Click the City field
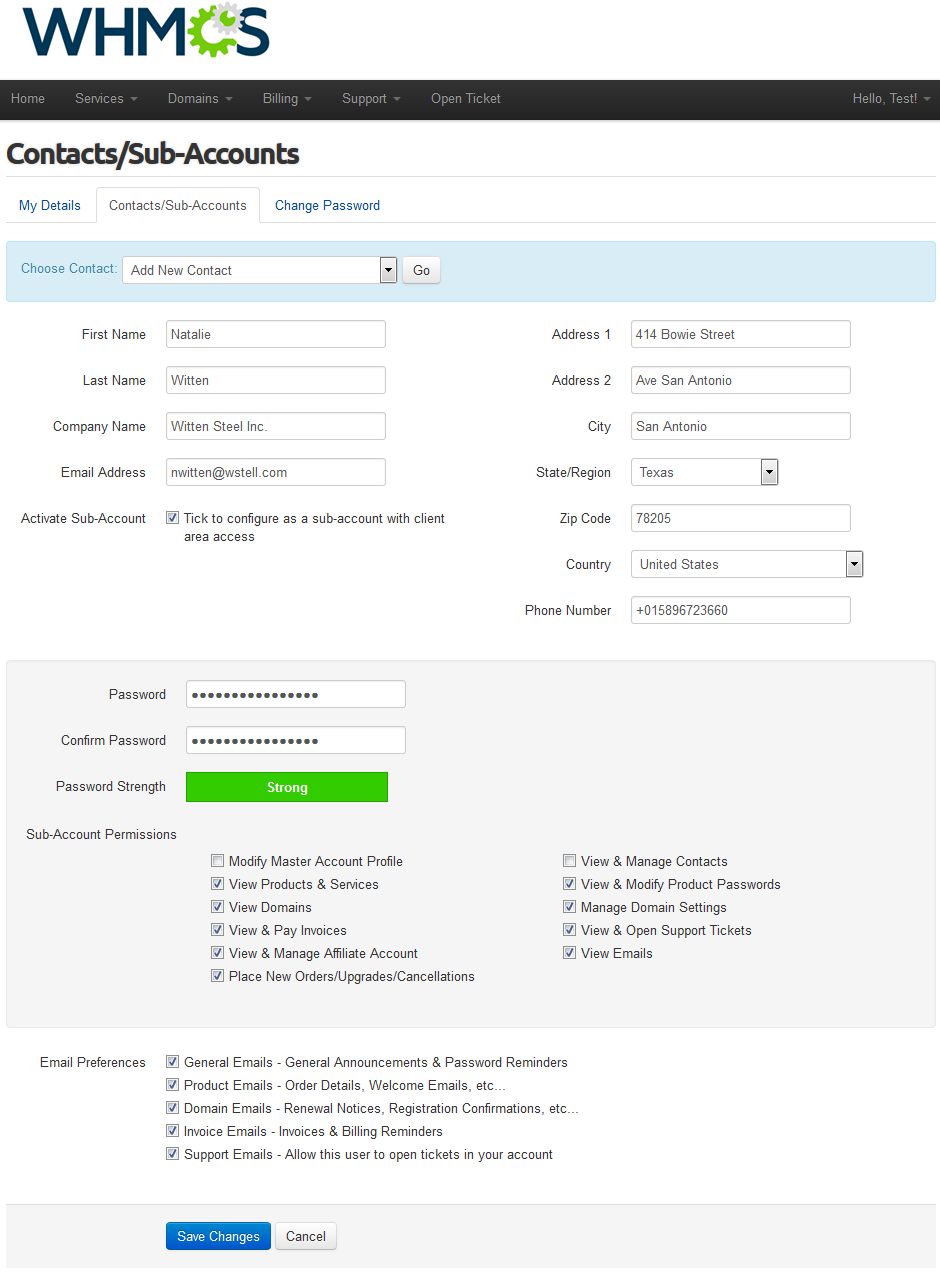 tap(741, 426)
